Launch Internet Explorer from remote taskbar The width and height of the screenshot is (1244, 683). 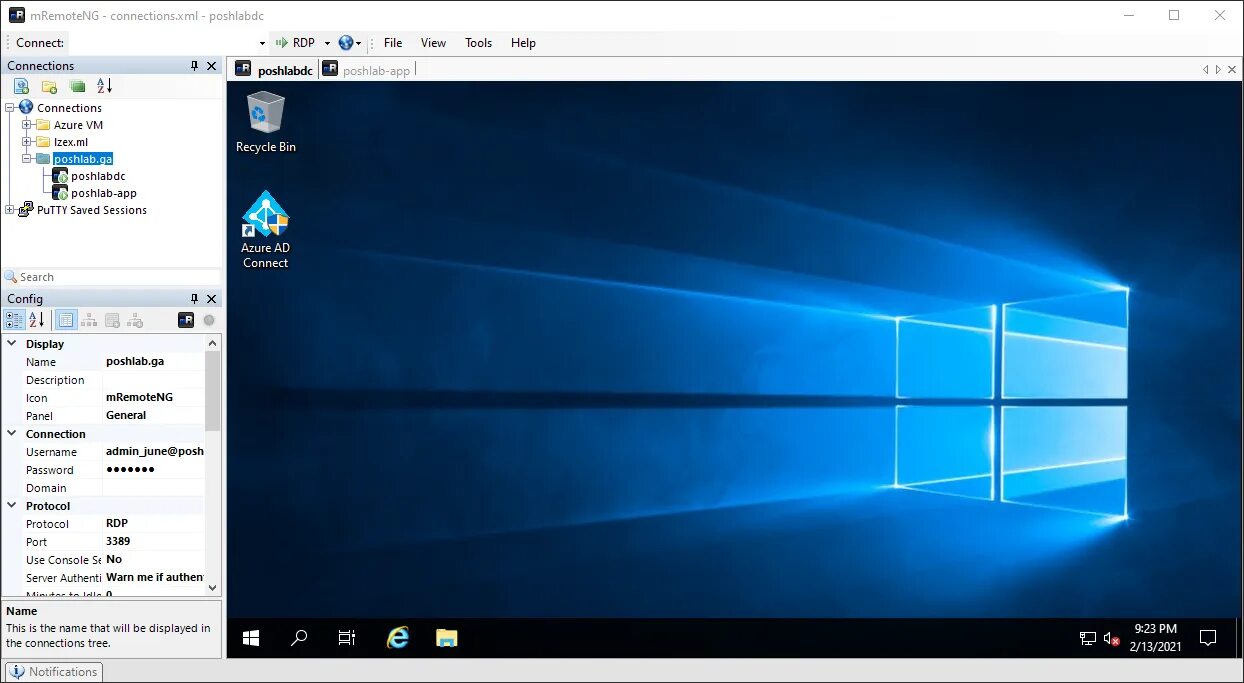(398, 638)
